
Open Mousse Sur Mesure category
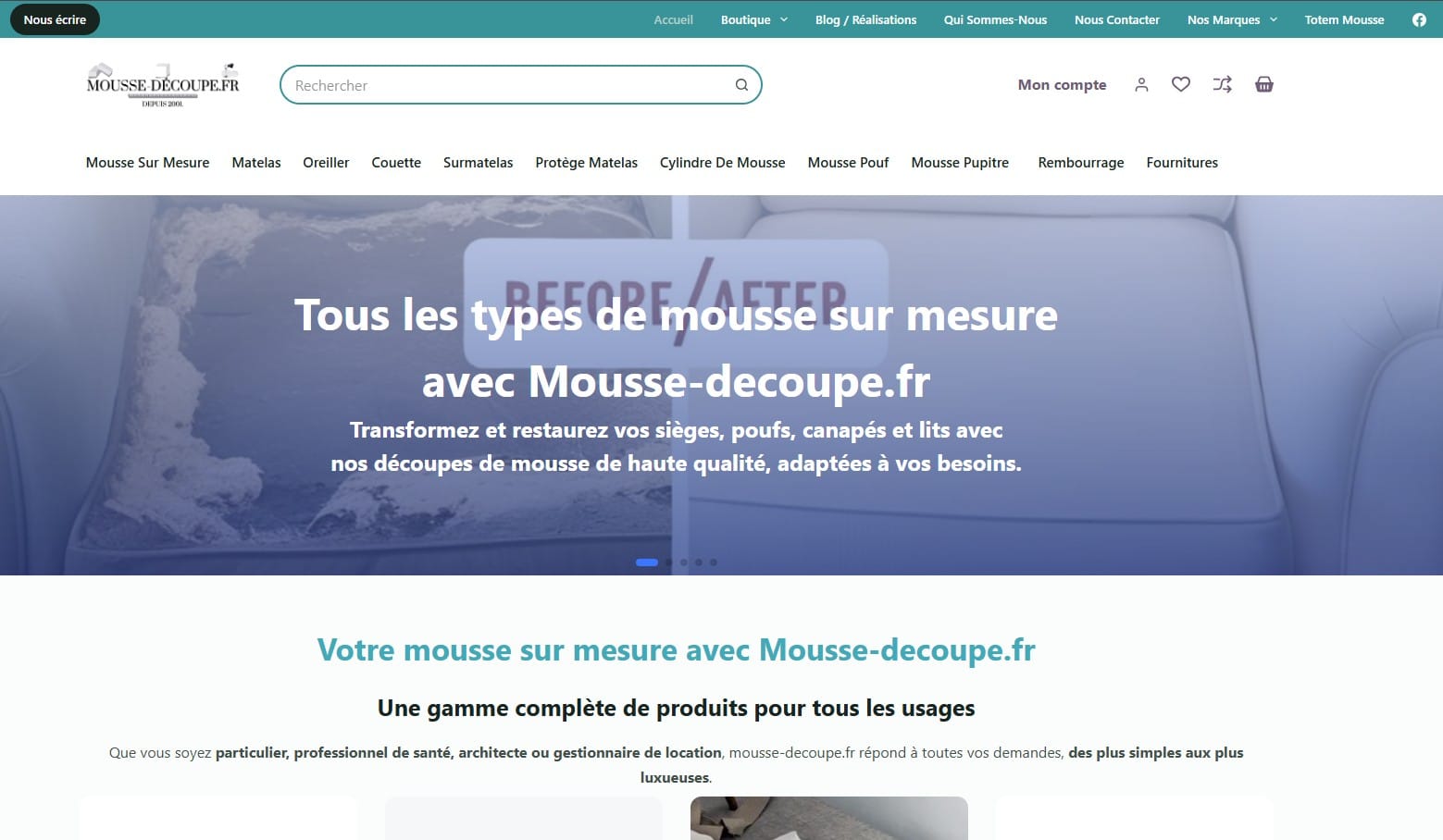click(x=147, y=163)
